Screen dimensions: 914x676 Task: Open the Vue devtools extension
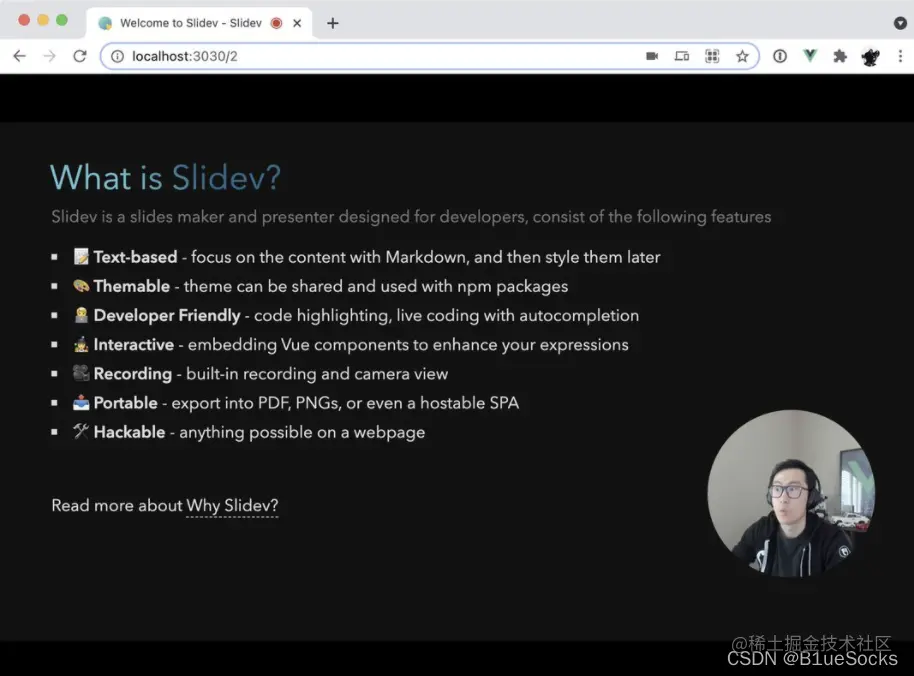810,56
